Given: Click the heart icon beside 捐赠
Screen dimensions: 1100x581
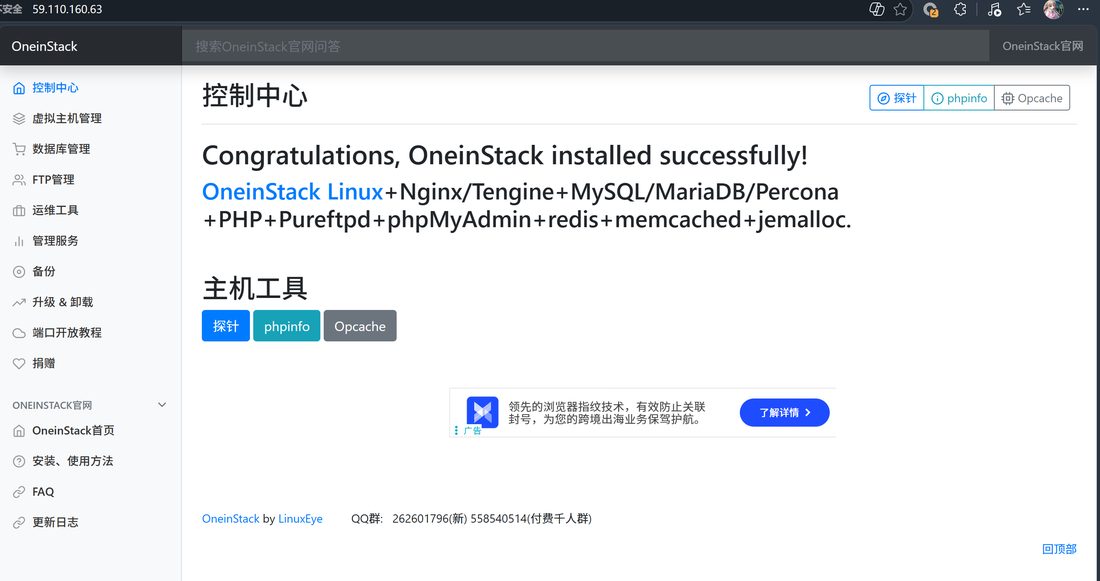Looking at the screenshot, I should tap(19, 363).
